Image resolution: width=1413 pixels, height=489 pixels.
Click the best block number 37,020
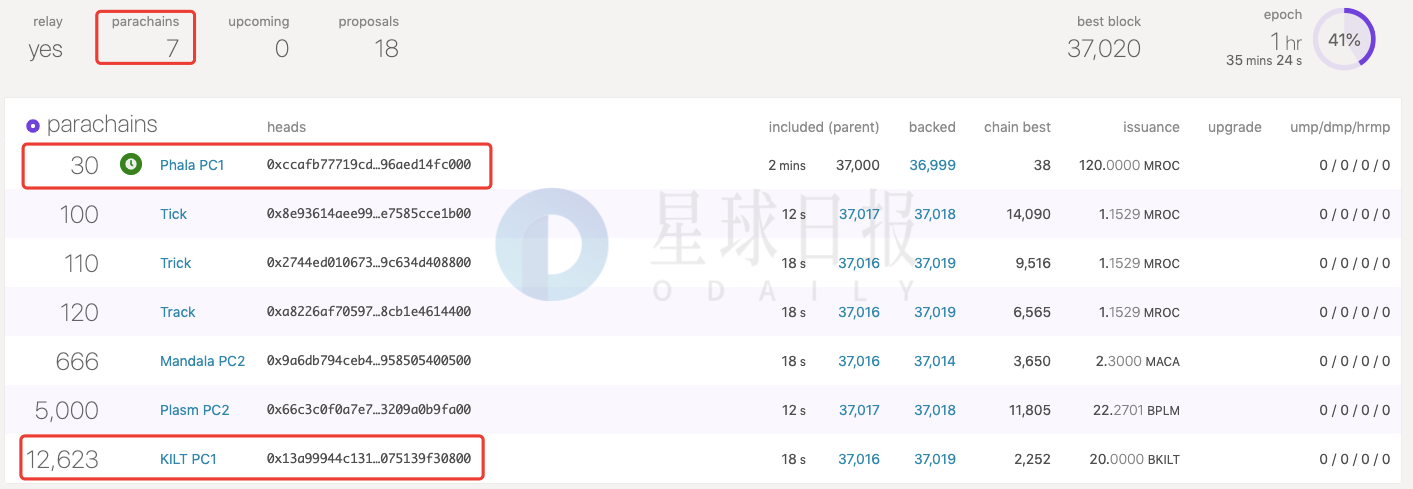click(1103, 48)
